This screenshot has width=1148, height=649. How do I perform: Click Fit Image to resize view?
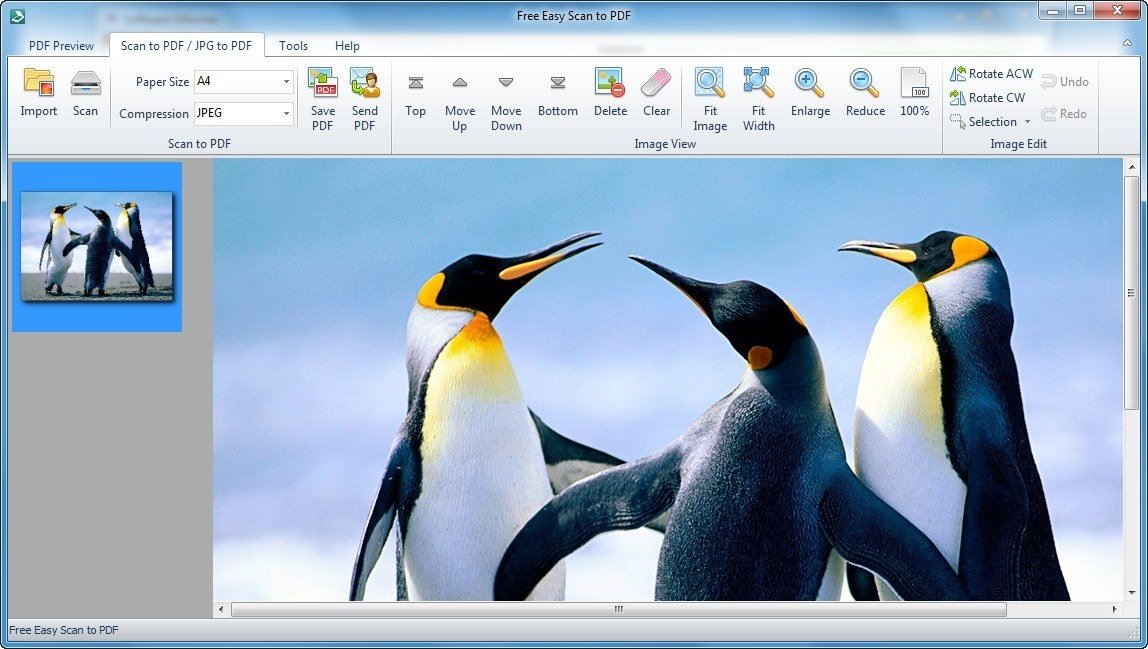(x=710, y=95)
